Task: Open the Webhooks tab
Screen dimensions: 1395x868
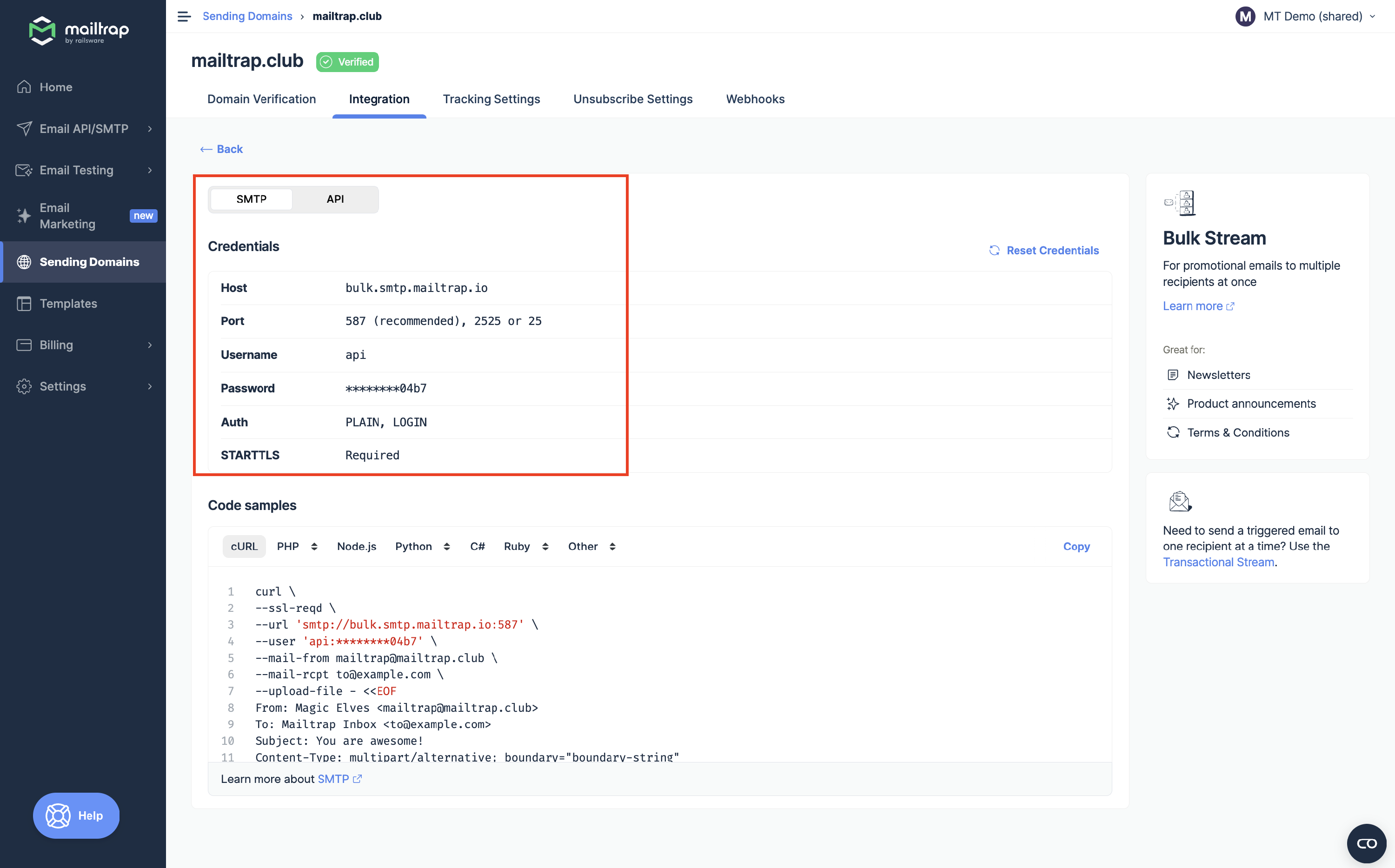Action: tap(755, 99)
